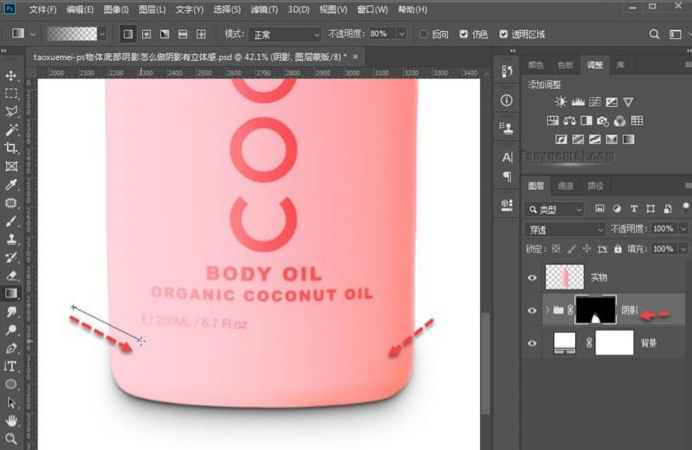The width and height of the screenshot is (692, 450).
Task: Open the search icon in options bar
Action: [654, 34]
